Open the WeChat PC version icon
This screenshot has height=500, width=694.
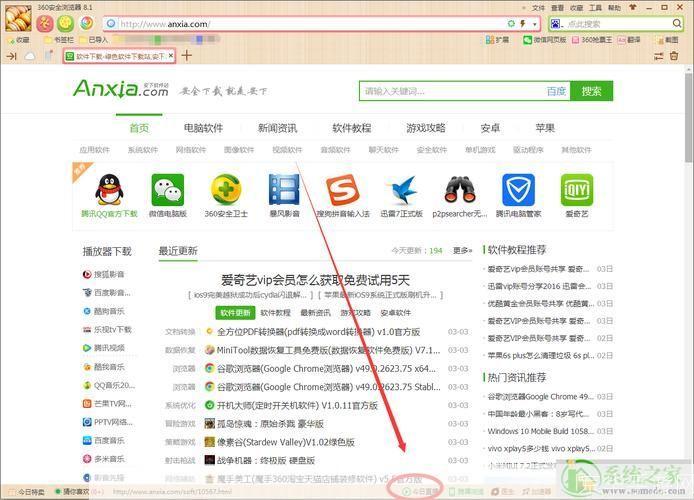(167, 189)
